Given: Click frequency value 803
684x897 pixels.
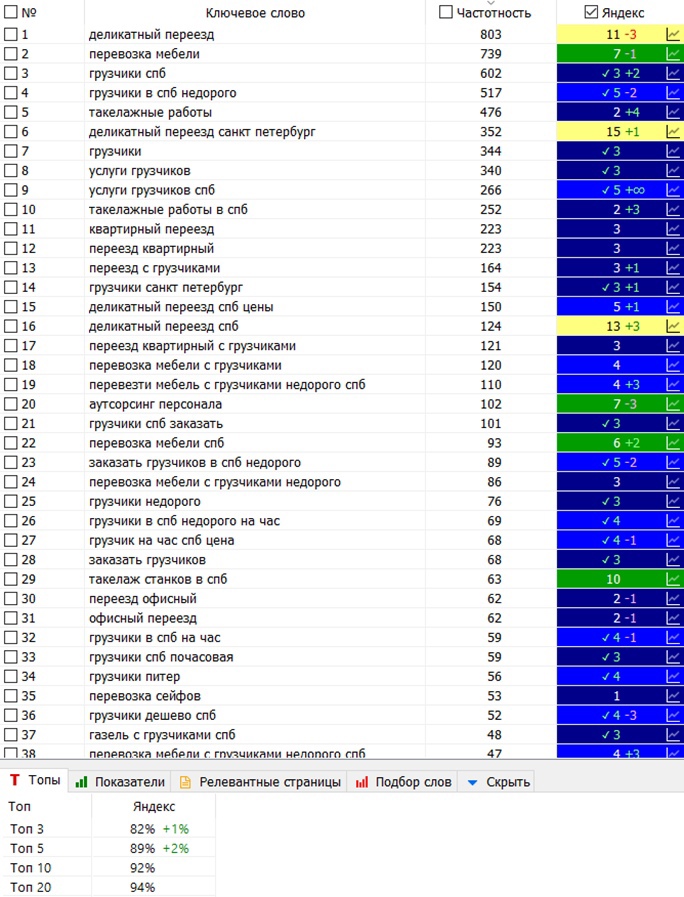Looking at the screenshot, I should click(491, 34).
